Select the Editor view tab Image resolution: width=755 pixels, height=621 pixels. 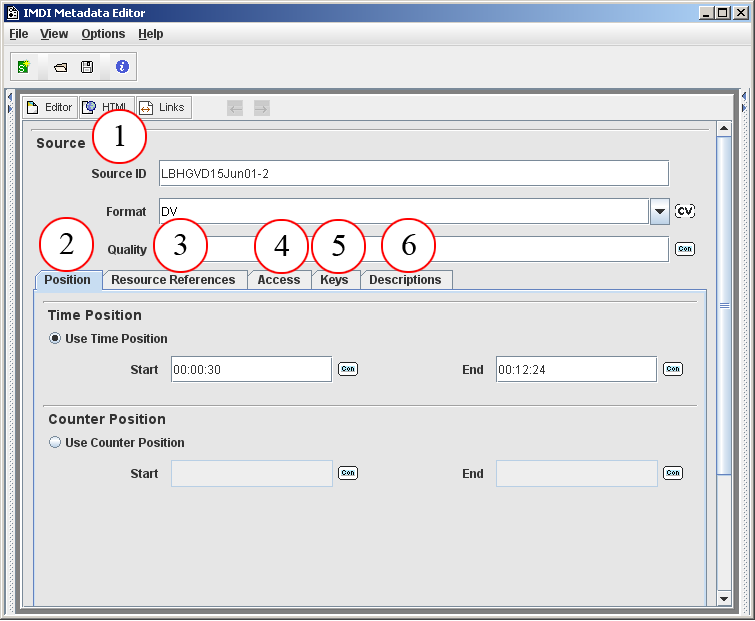[x=50, y=107]
